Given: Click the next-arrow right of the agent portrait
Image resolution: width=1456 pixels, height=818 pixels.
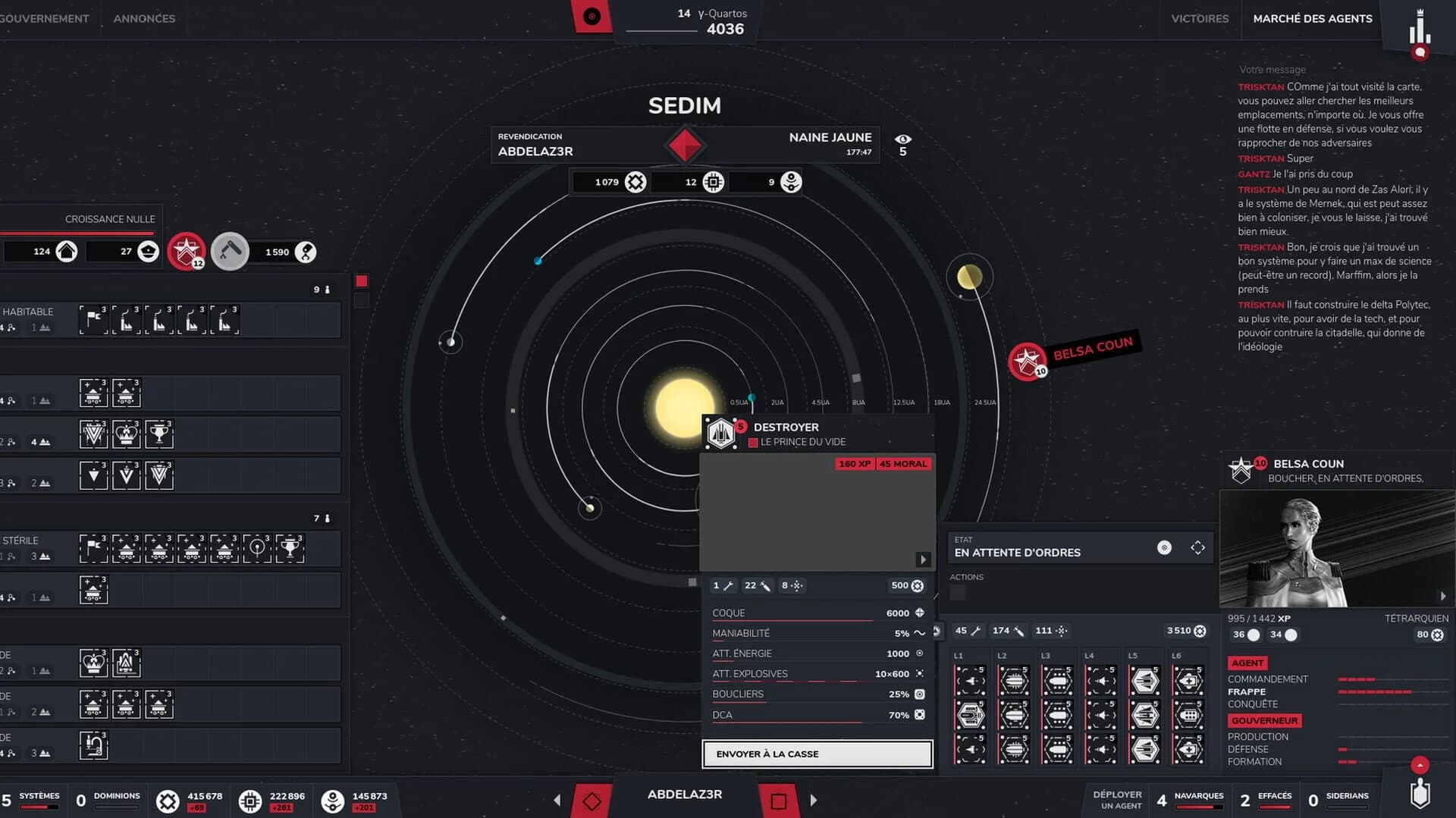Looking at the screenshot, I should point(1445,596).
